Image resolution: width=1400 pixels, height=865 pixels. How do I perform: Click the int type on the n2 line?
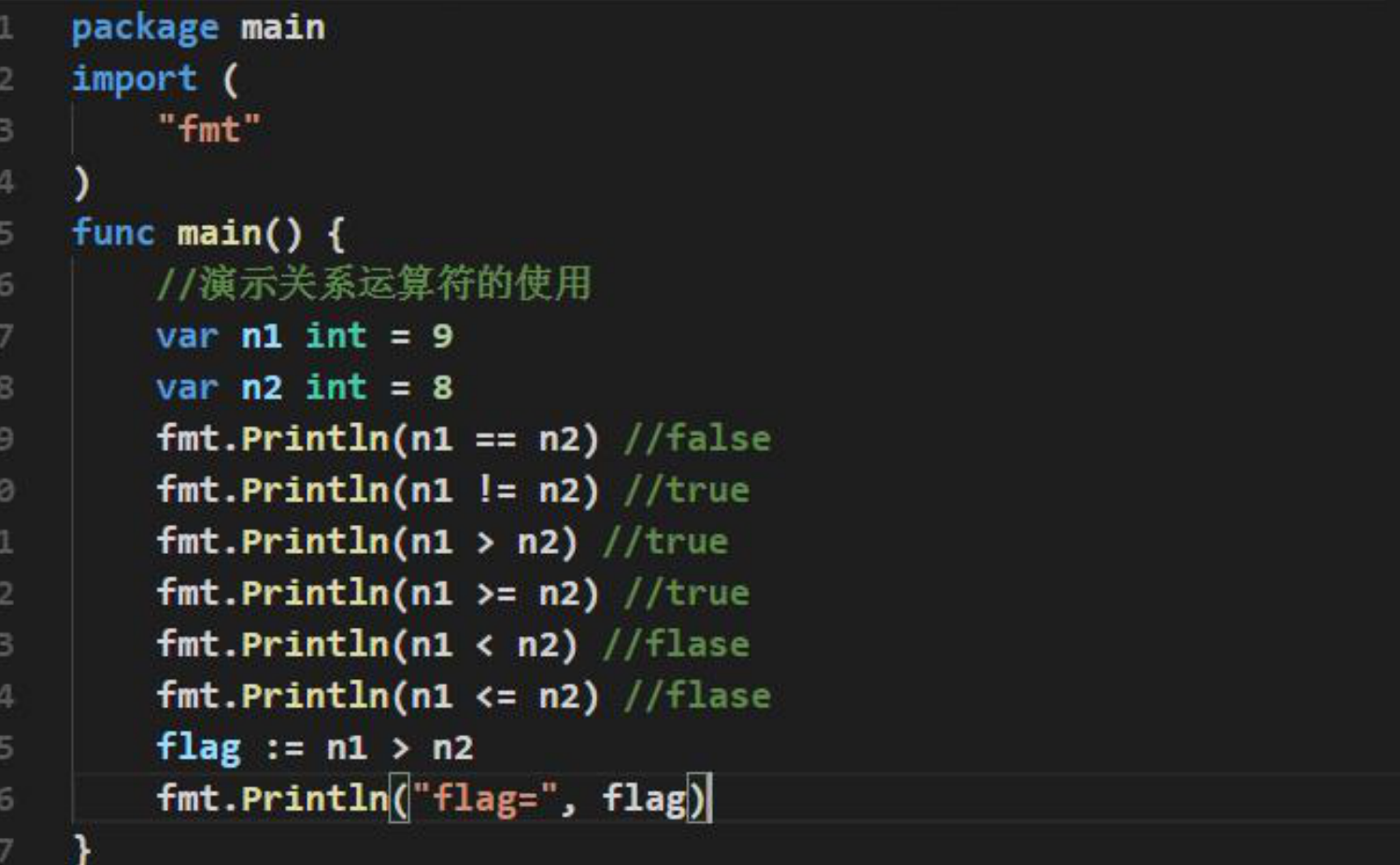(336, 387)
